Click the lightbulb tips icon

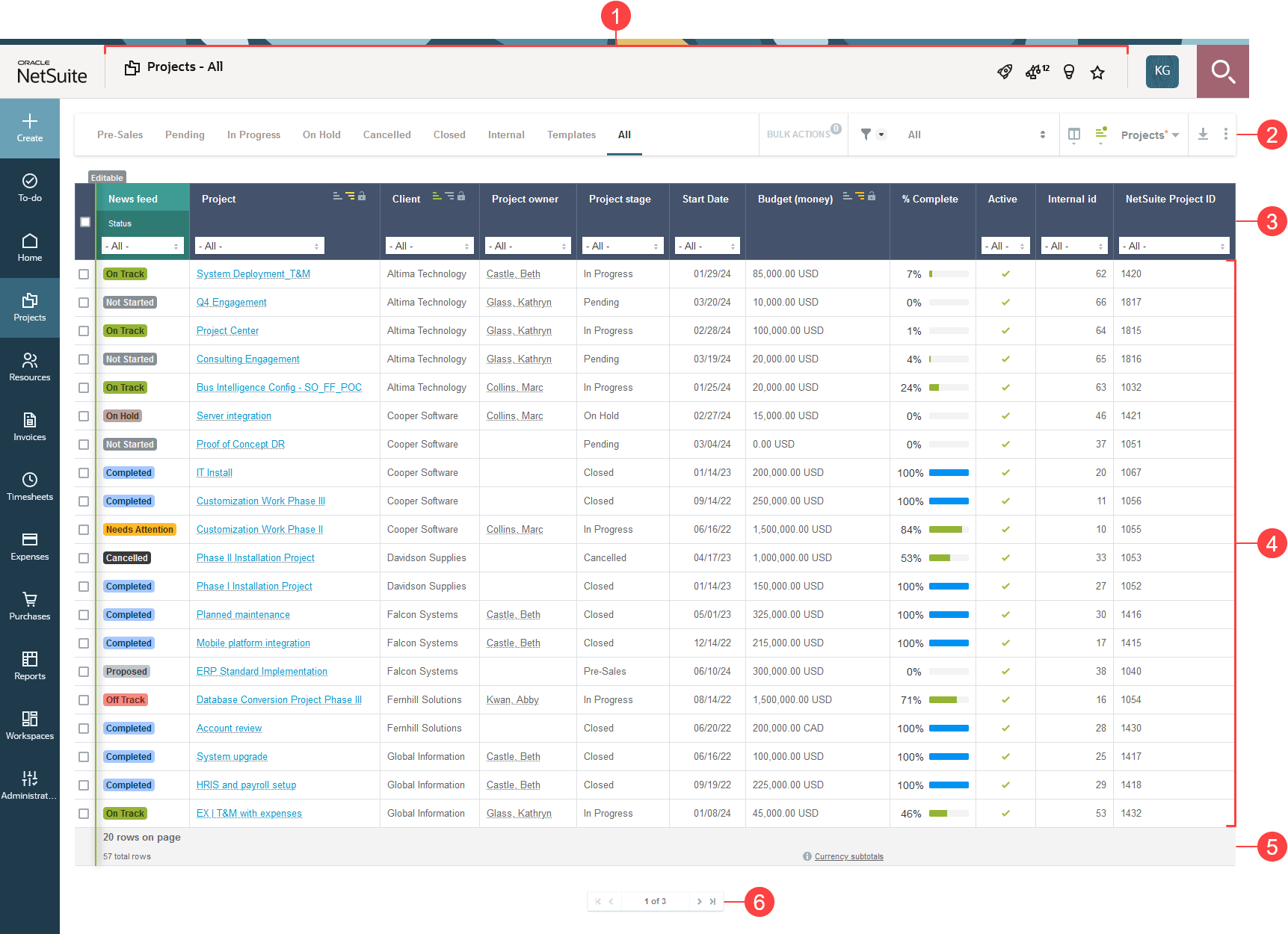tap(1069, 72)
